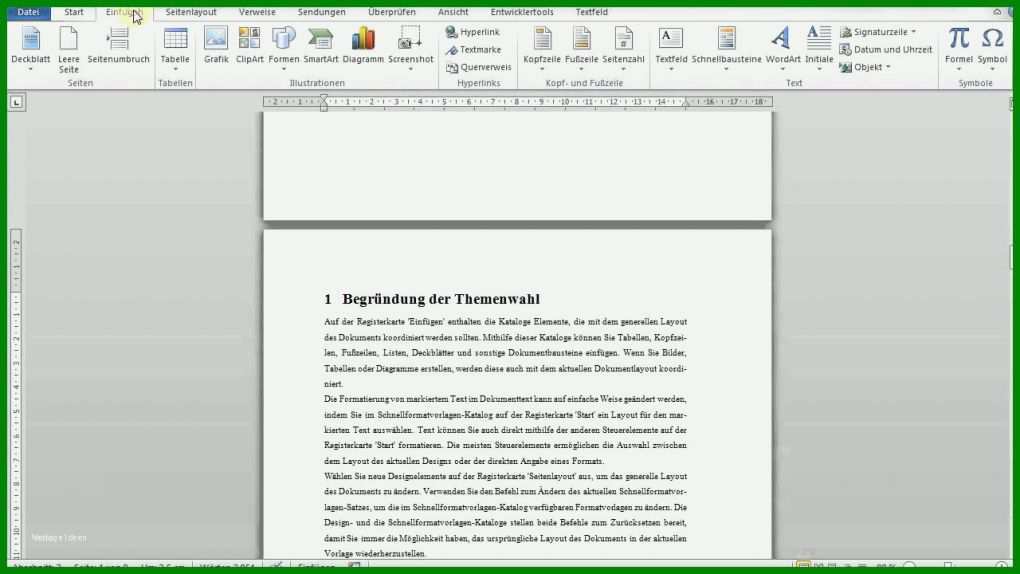Click the tab selector left of the ruler
1020x574 pixels.
tap(16, 102)
